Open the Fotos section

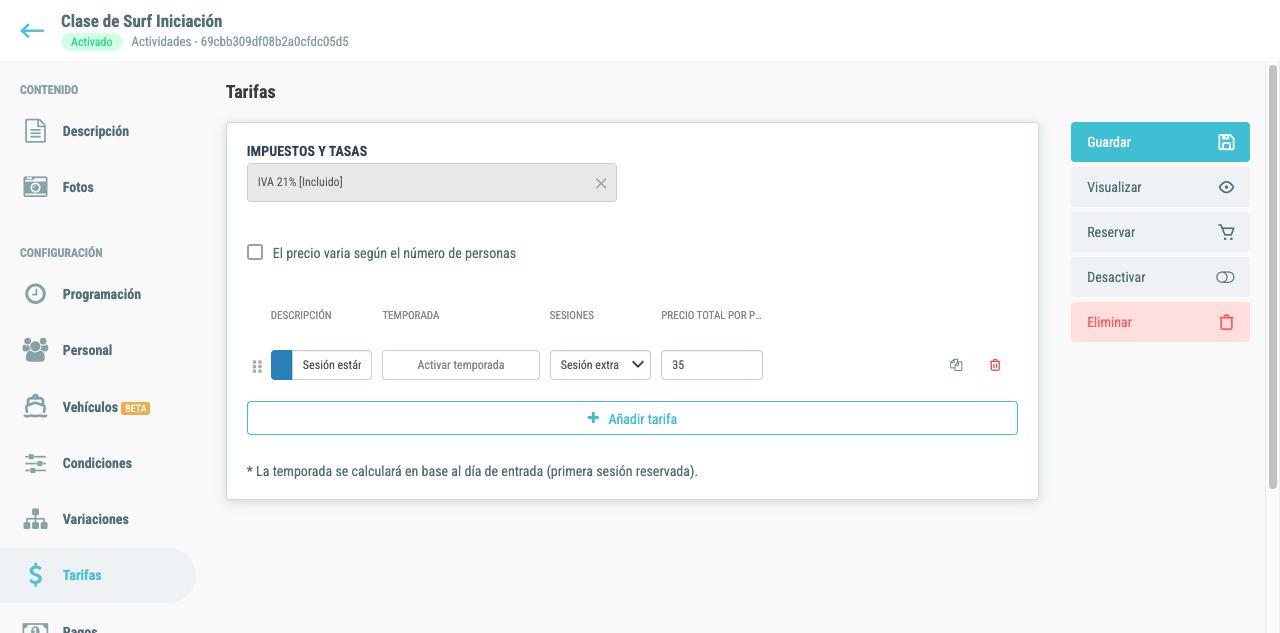98,187
